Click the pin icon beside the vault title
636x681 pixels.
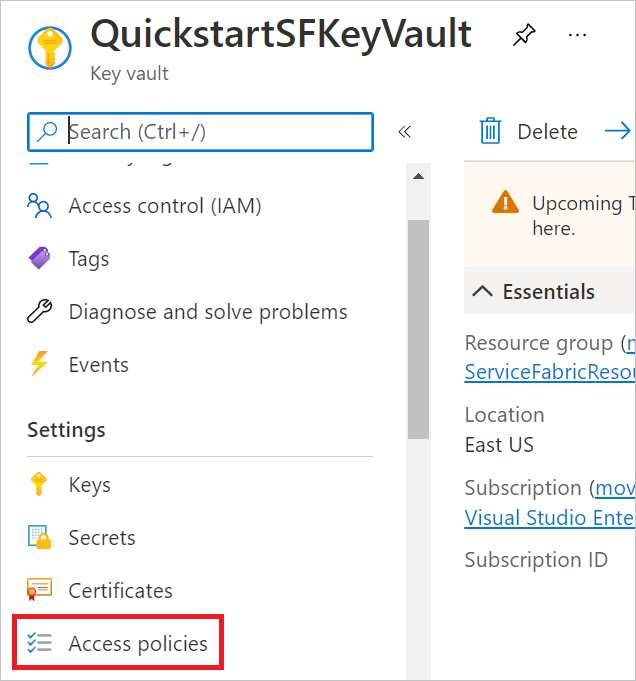(523, 36)
